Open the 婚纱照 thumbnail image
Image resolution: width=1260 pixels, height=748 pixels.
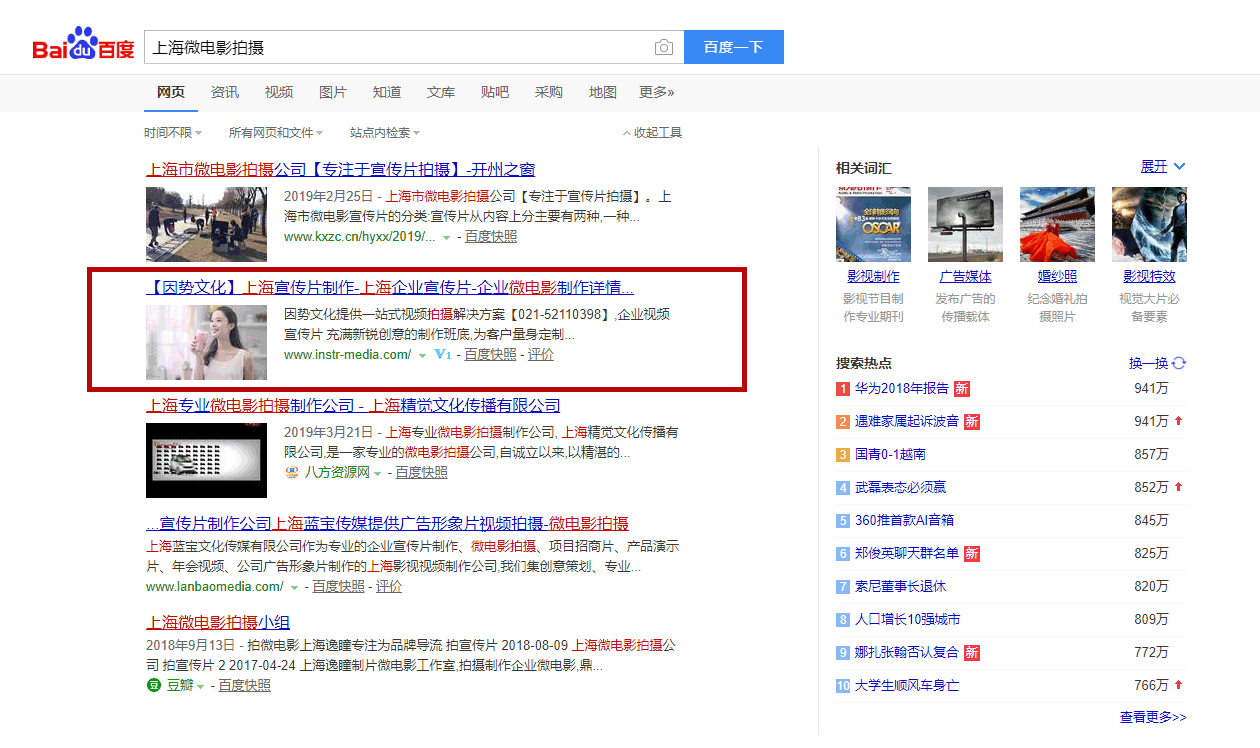(1057, 224)
